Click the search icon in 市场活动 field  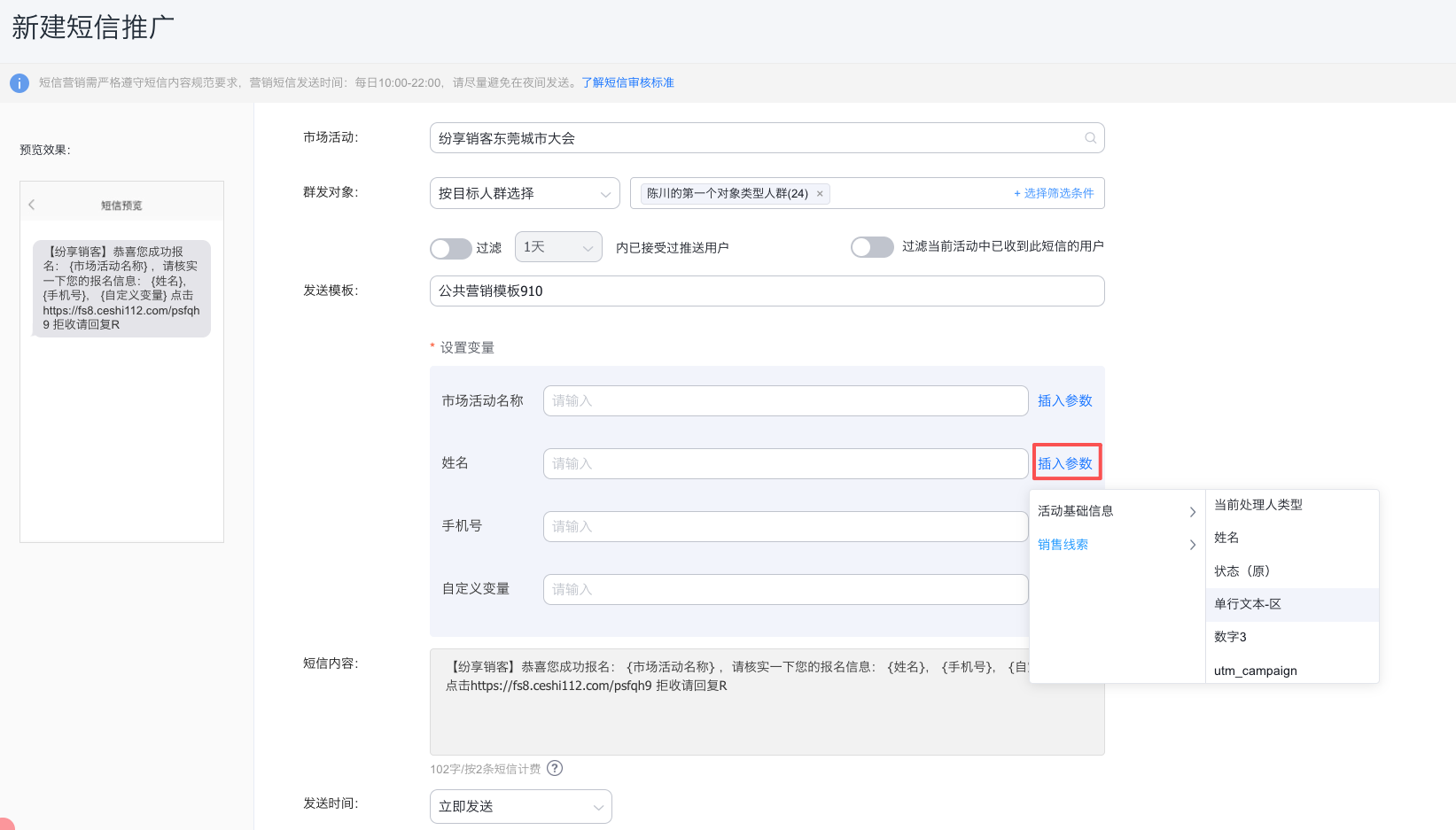[x=1090, y=138]
